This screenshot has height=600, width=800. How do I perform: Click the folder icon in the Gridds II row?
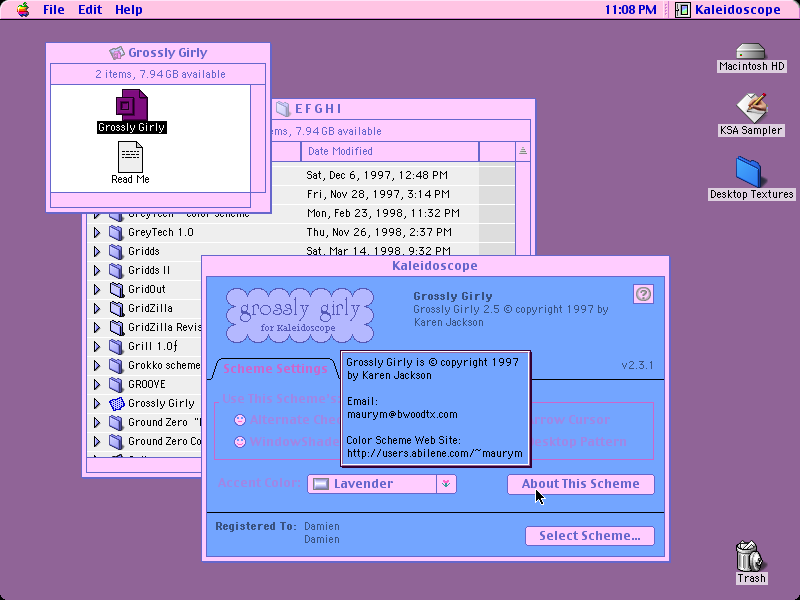116,270
